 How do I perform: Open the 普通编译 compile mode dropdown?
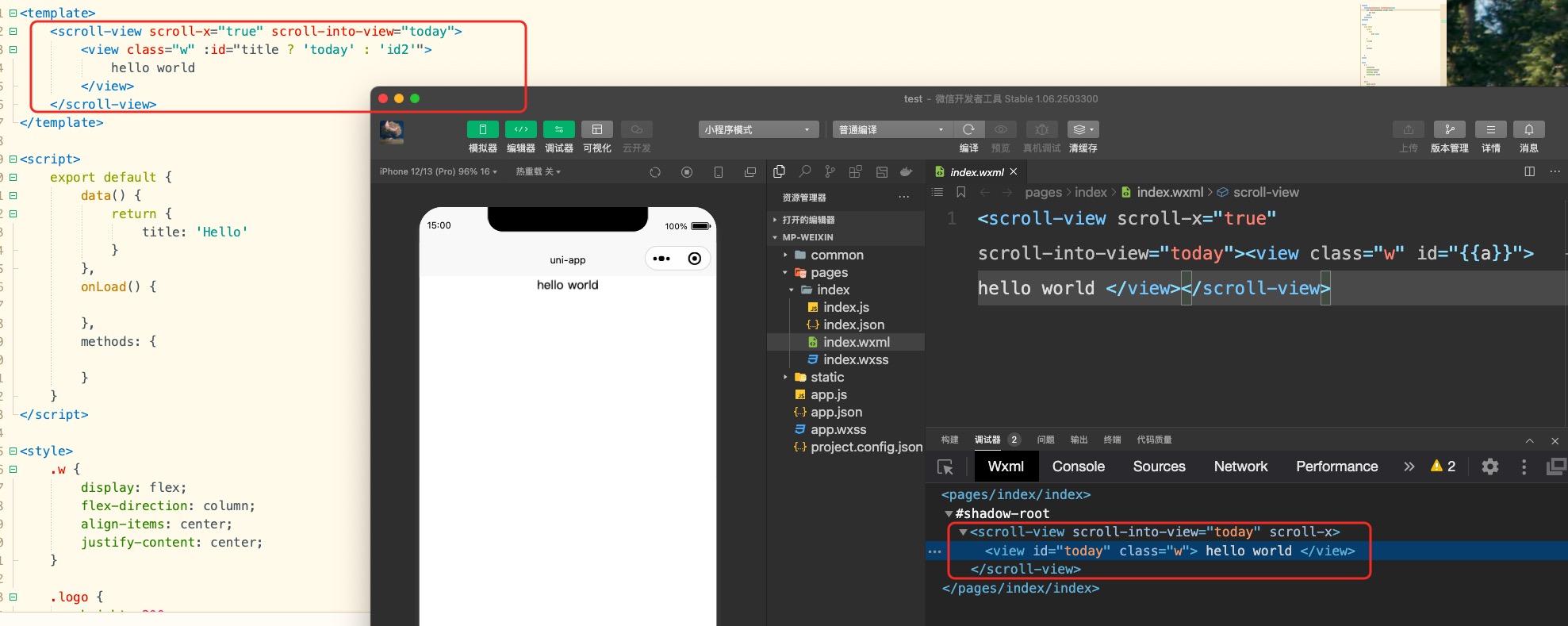pos(891,129)
